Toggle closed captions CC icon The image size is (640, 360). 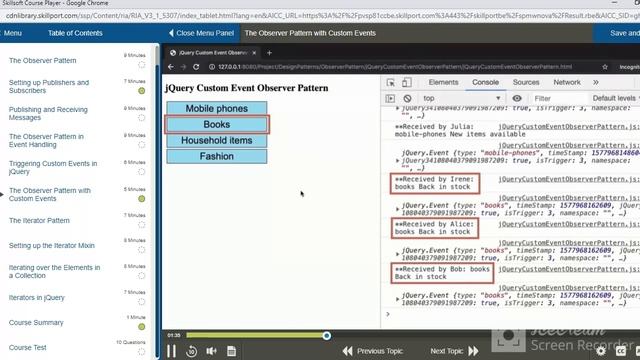621,351
